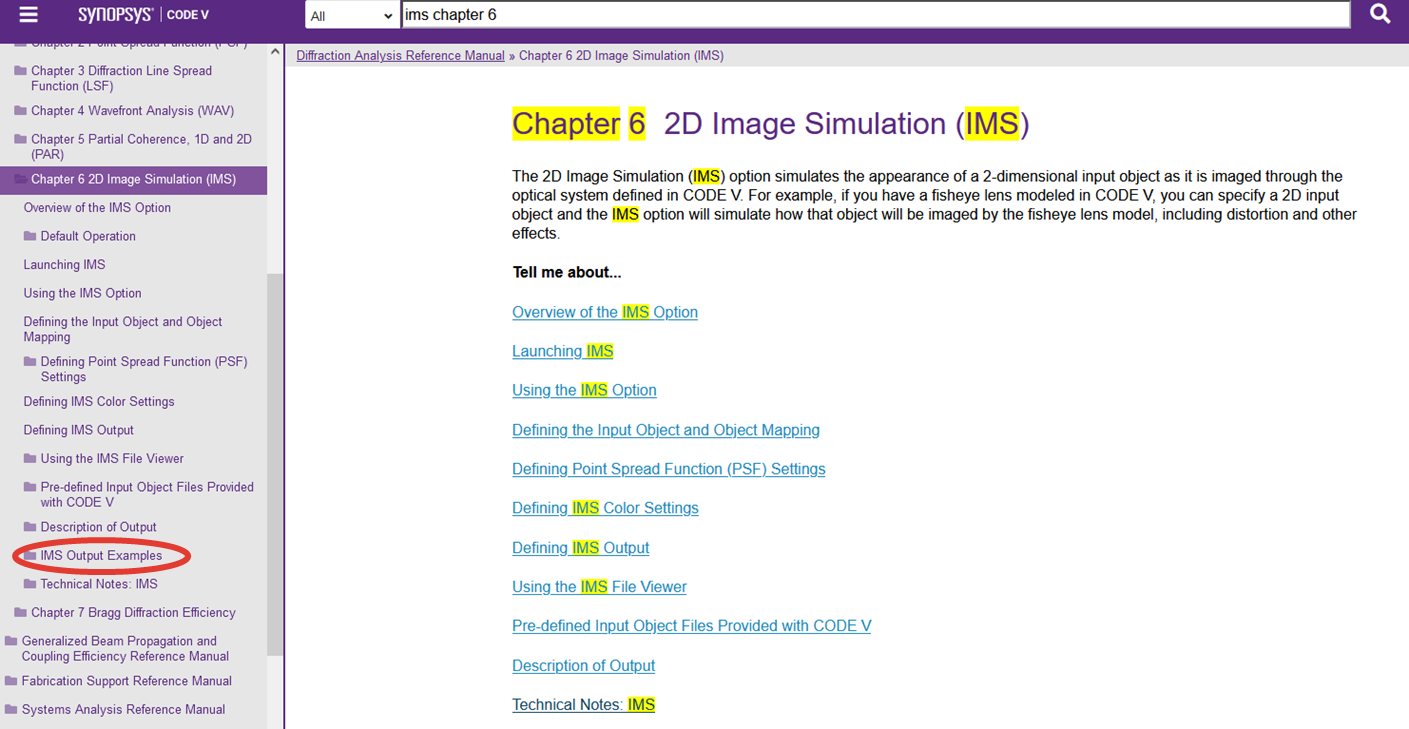The width and height of the screenshot is (1409, 729).
Task: Click folder icon beside Fabrication Support Reference Manual
Action: [x=11, y=681]
